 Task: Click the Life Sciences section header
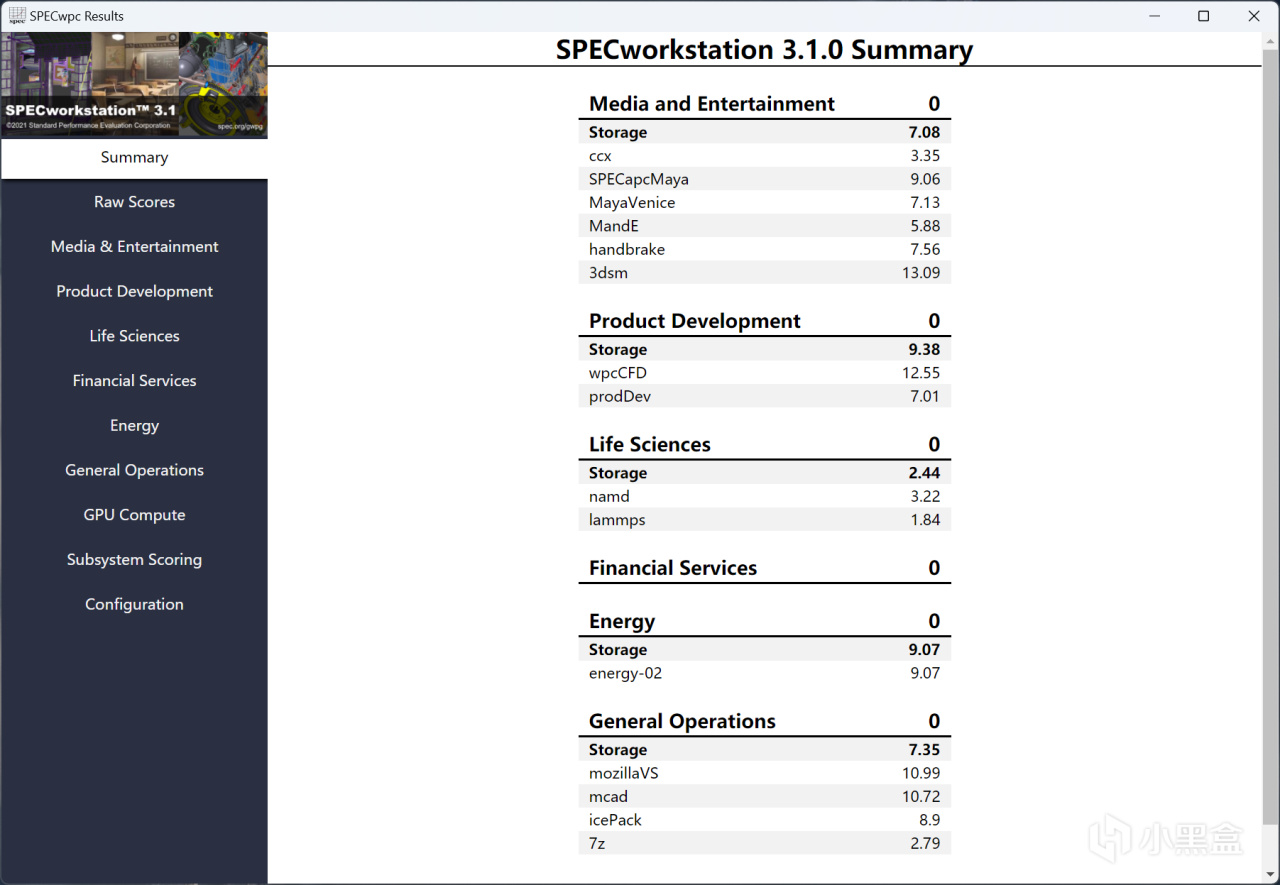click(764, 445)
